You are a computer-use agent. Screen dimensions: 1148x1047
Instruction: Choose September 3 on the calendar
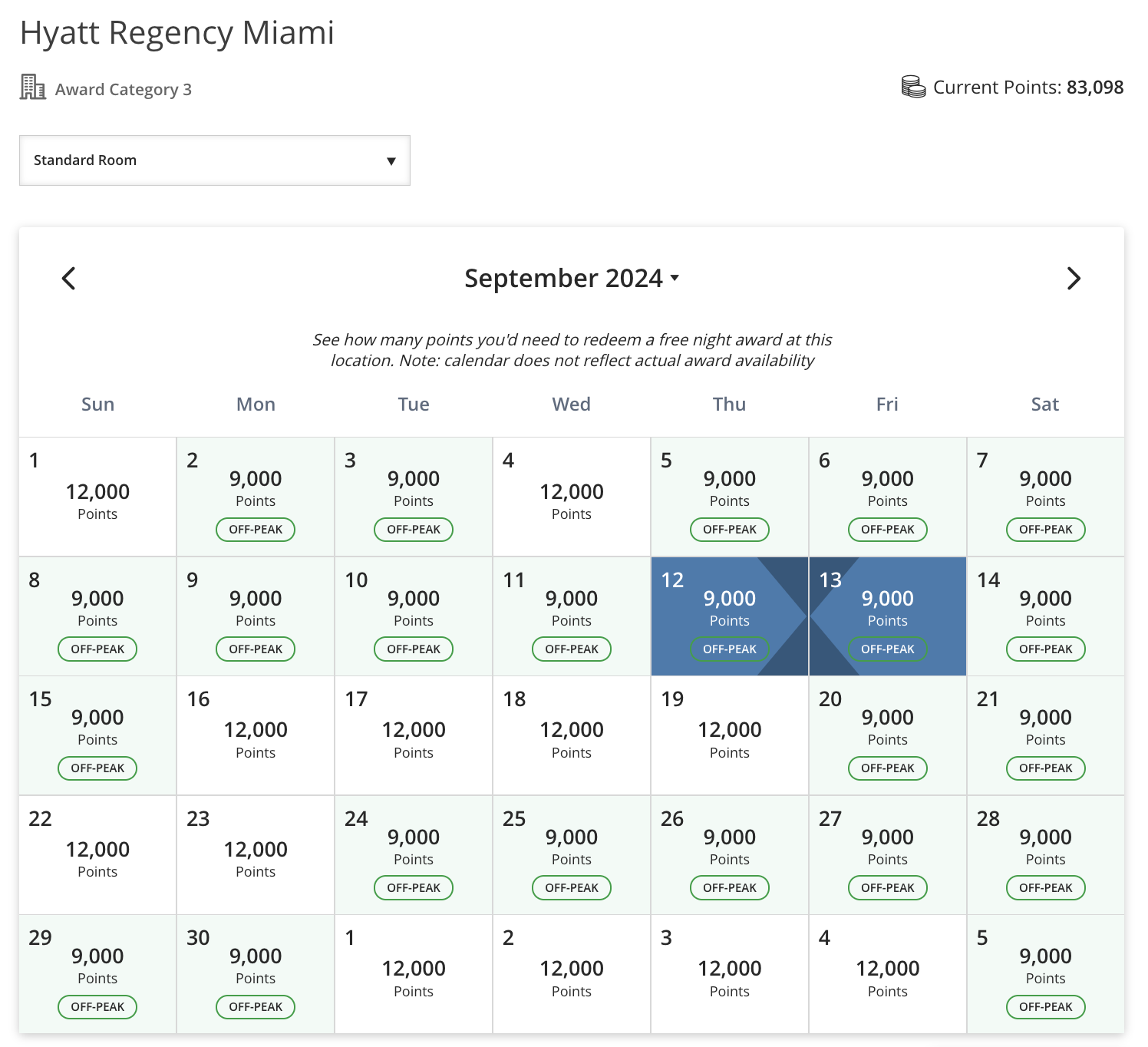(x=414, y=497)
